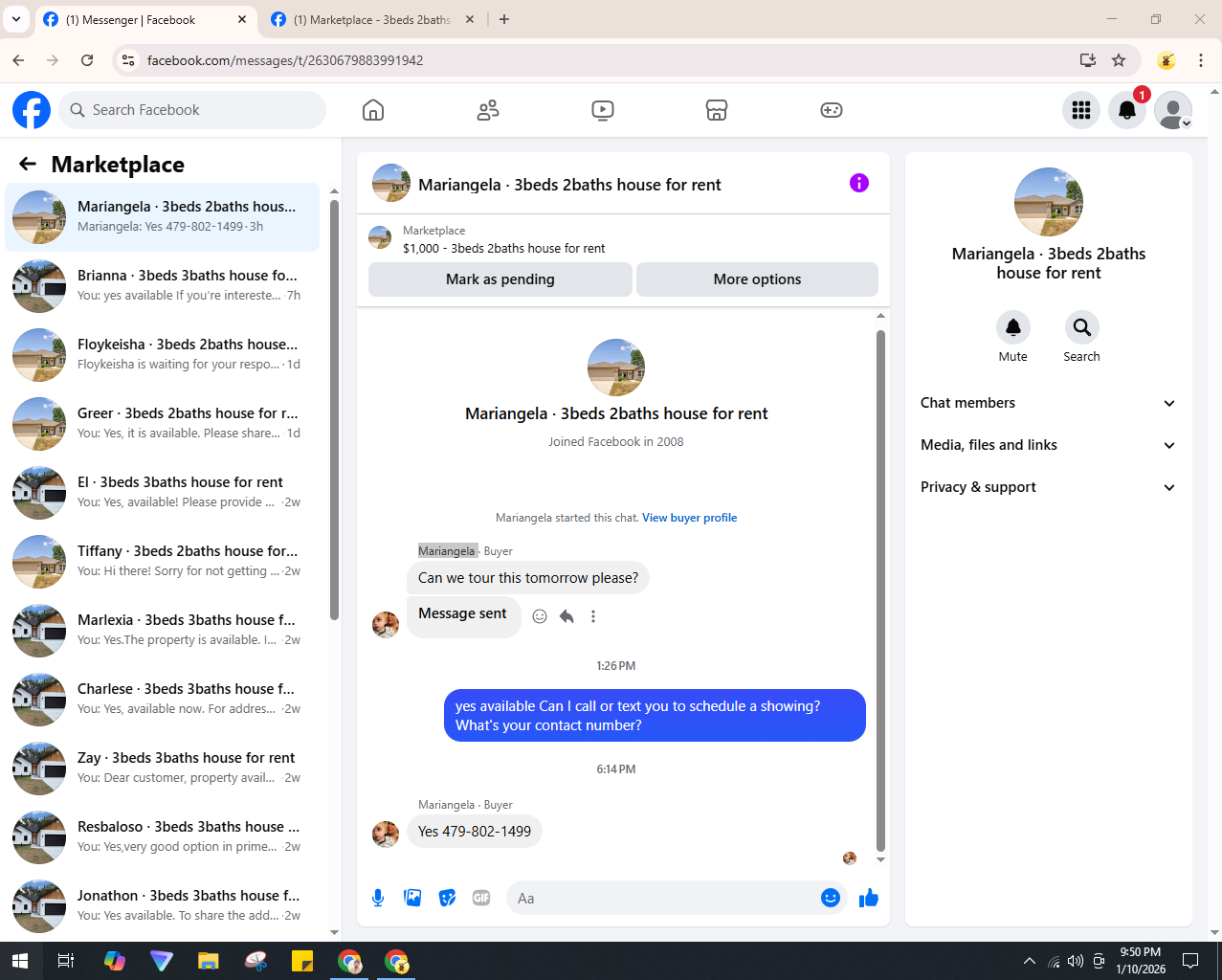Image resolution: width=1222 pixels, height=980 pixels.
Task: Open conversation information purple icon
Action: [x=859, y=183]
